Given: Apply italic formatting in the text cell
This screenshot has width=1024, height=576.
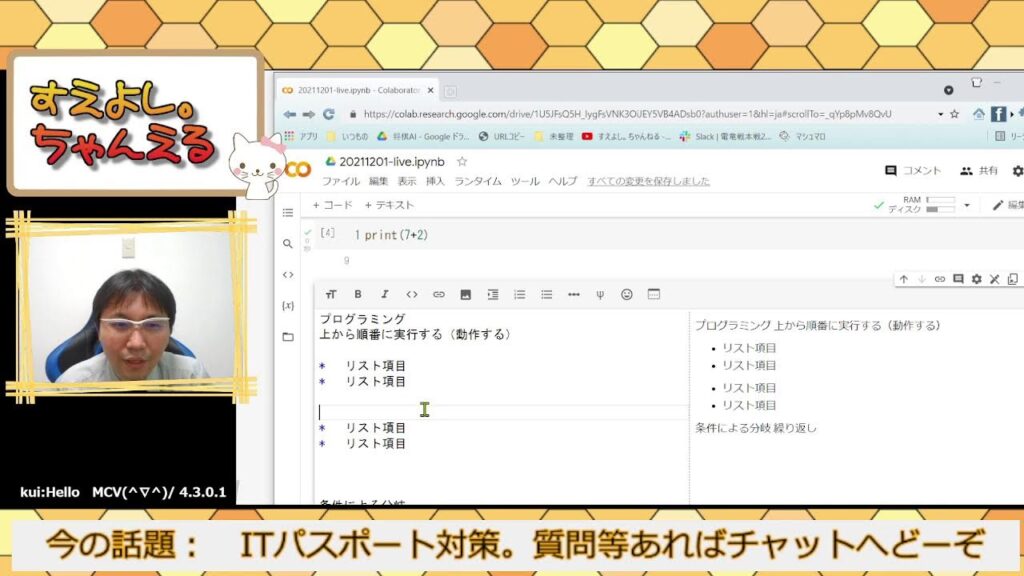Looking at the screenshot, I should [385, 295].
